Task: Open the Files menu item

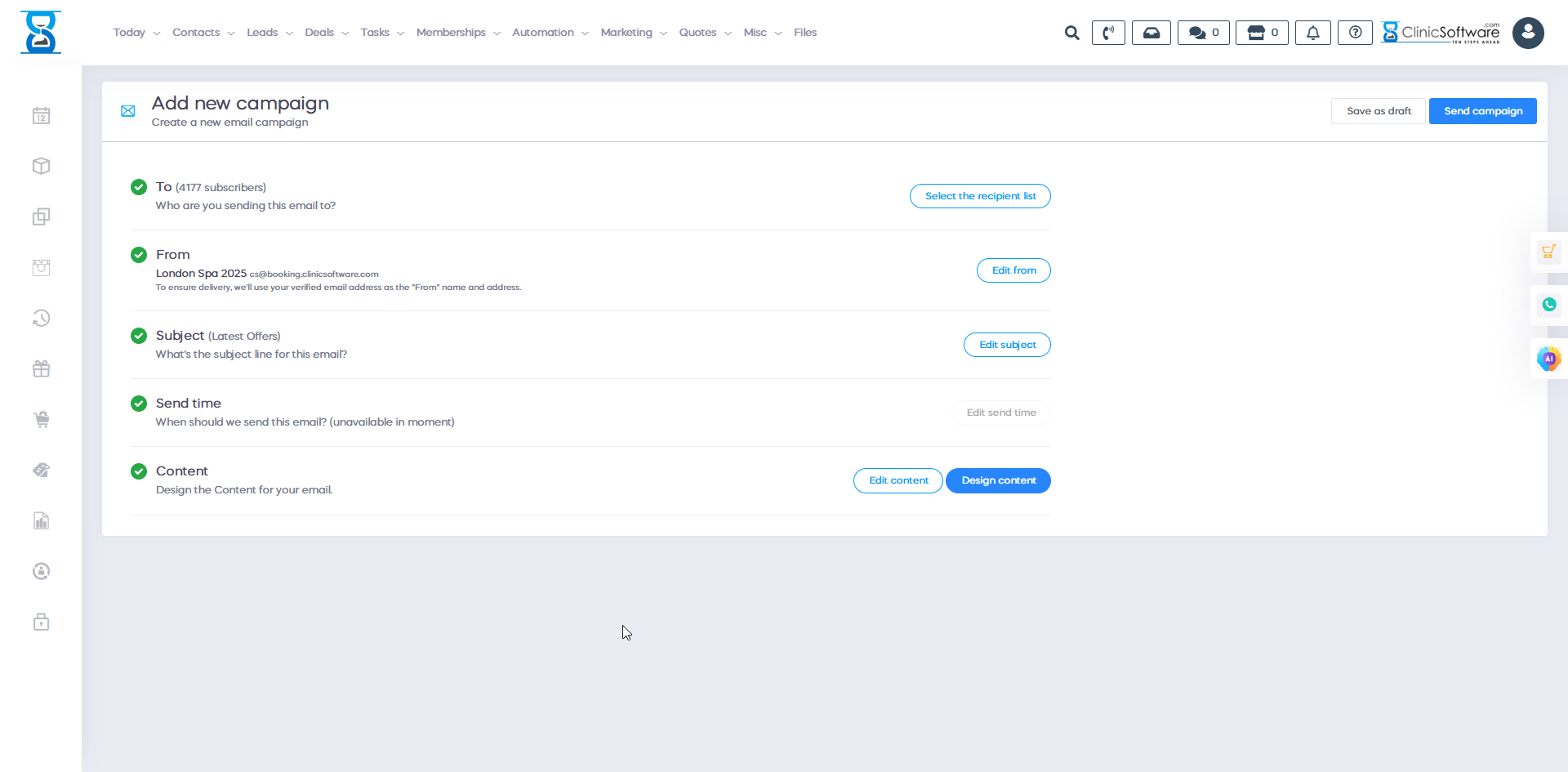Action: click(x=804, y=33)
